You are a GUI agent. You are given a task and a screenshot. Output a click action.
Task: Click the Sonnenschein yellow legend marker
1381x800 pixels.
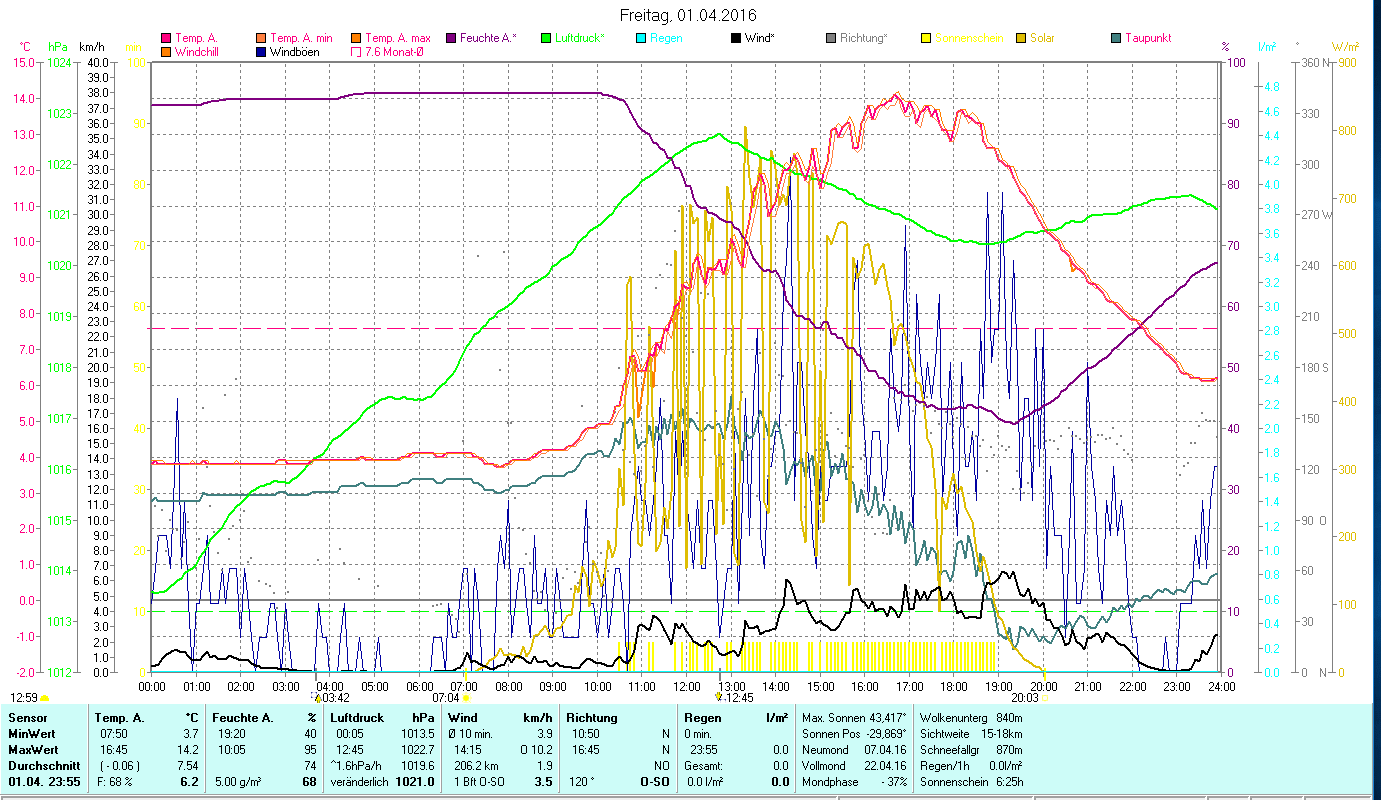[x=926, y=38]
